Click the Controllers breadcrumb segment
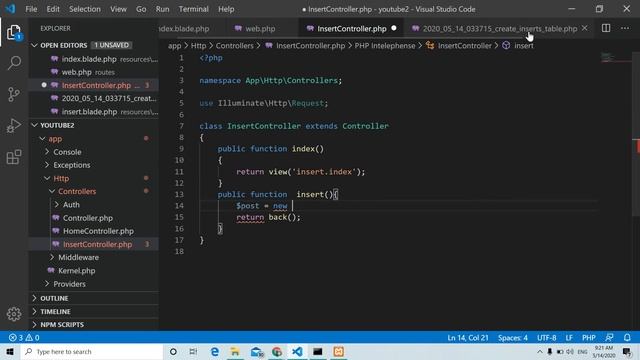The image size is (640, 360). click(x=234, y=45)
